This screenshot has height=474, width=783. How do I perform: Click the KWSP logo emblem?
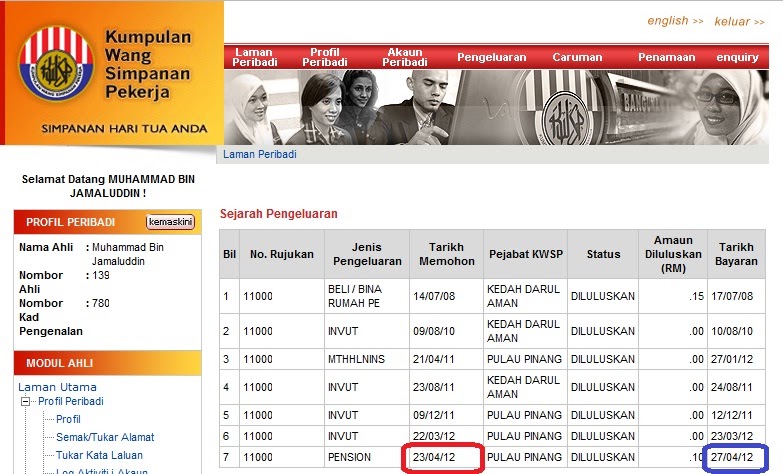click(x=56, y=64)
